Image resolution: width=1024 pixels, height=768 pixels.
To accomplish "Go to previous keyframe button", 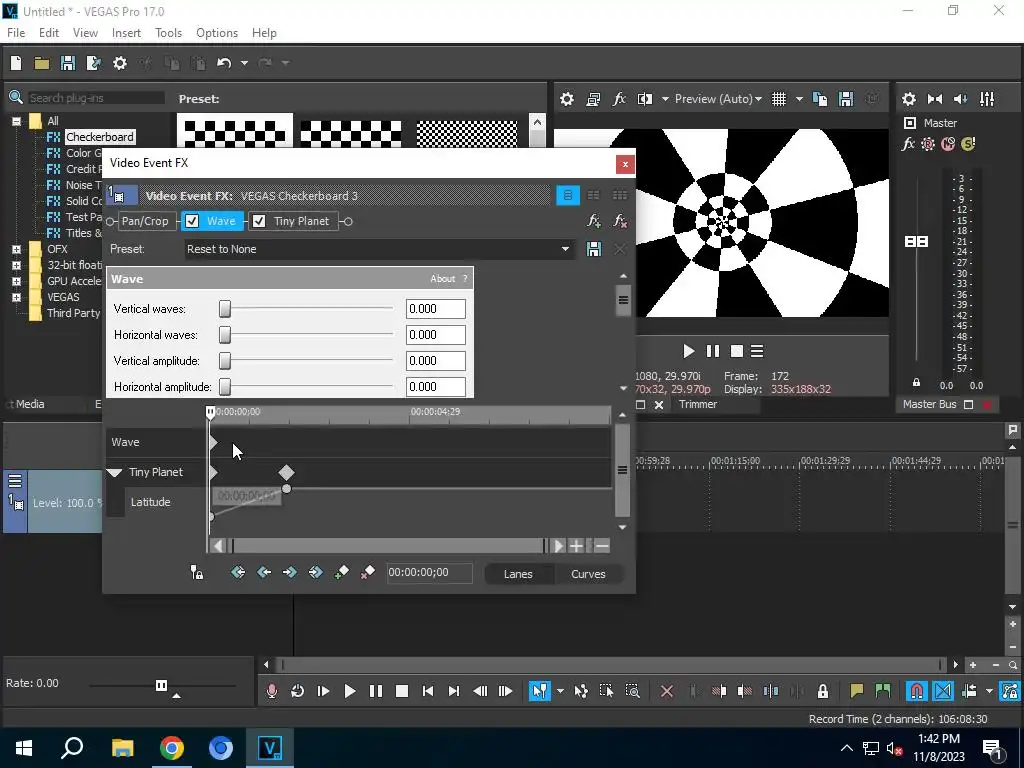I will (264, 573).
